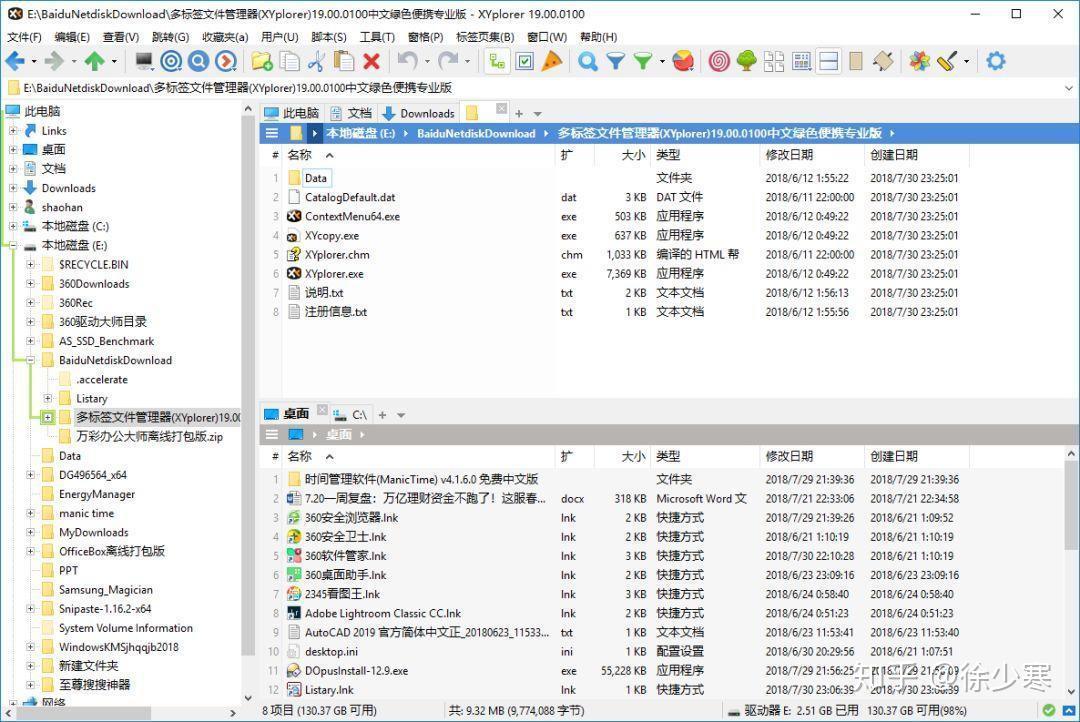Click the red X Delete toolbar icon
1080x722 pixels.
coord(371,61)
